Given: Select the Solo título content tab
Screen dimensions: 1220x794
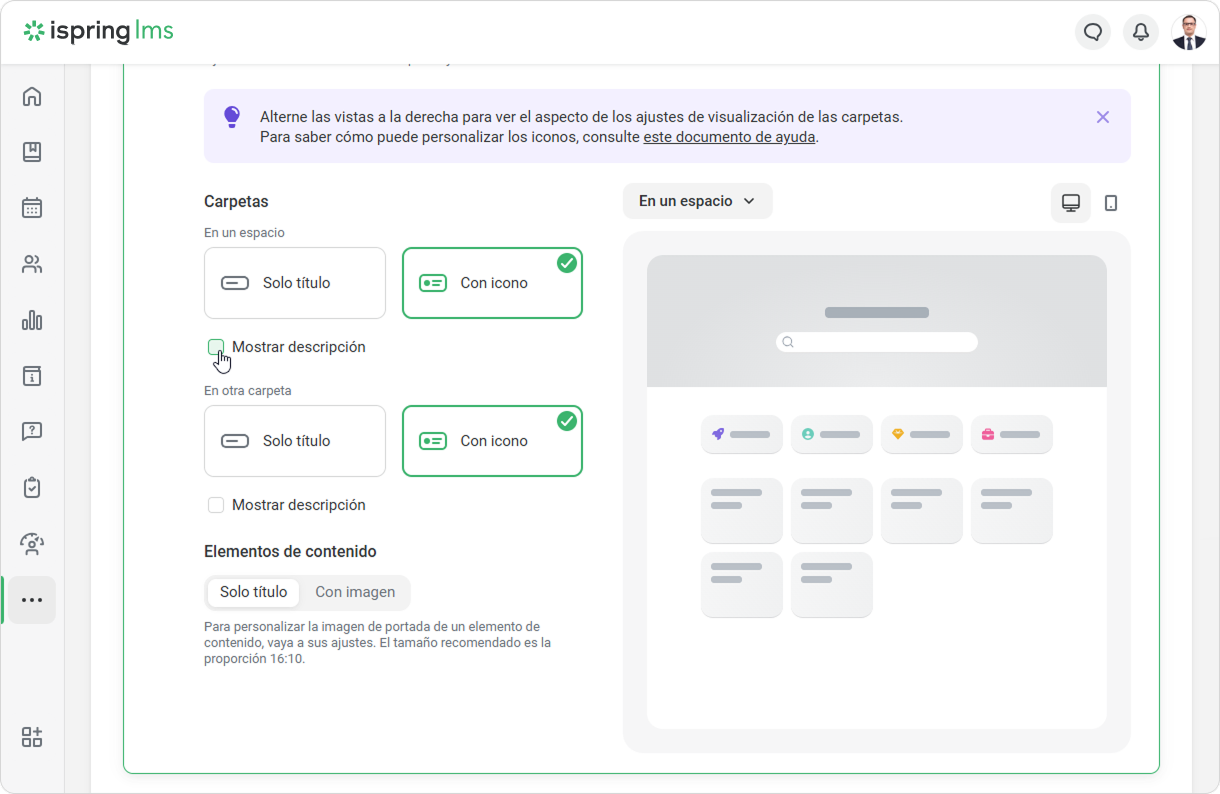Looking at the screenshot, I should tap(254, 592).
